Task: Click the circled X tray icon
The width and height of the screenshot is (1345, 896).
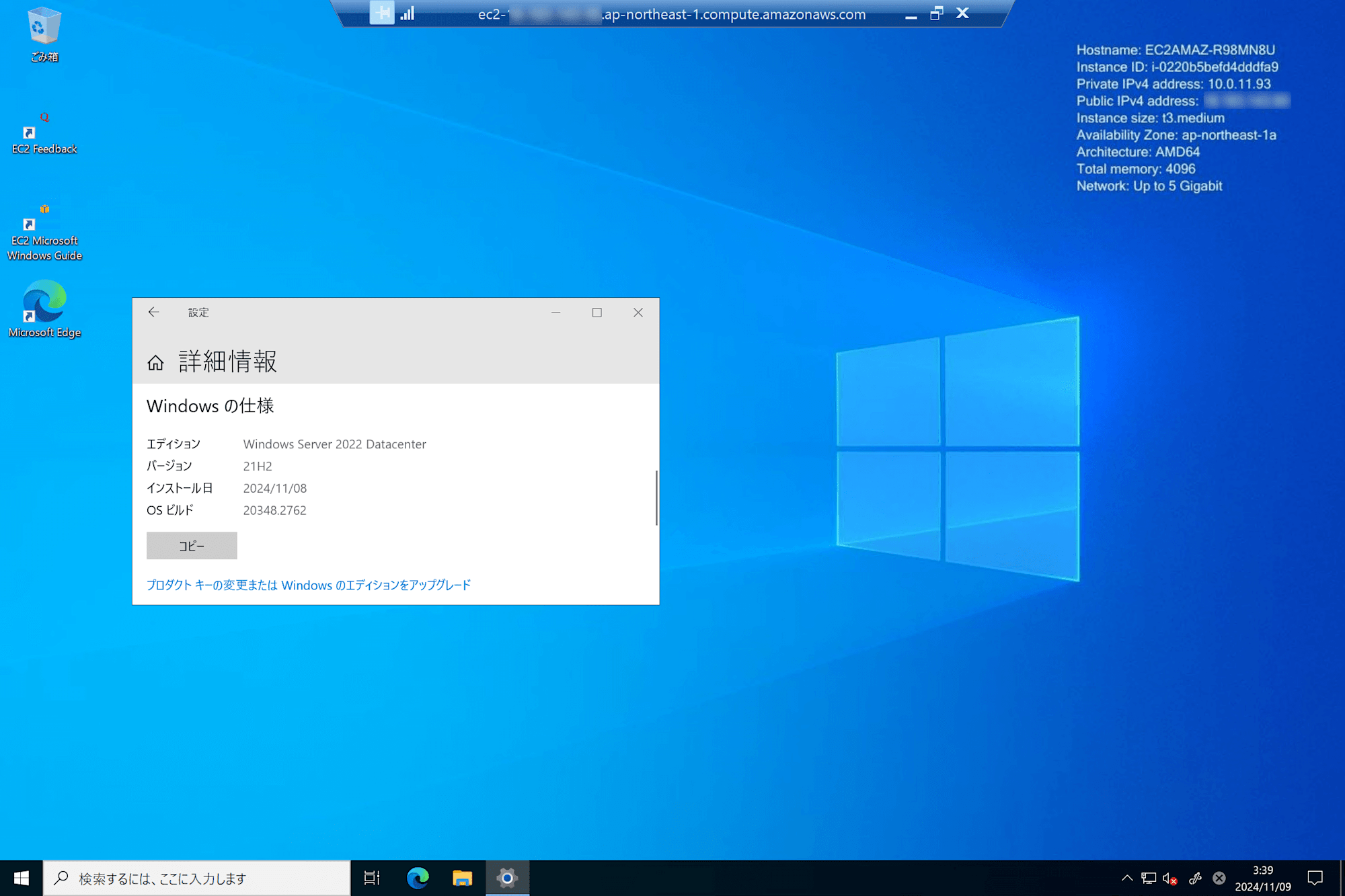Action: click(1219, 878)
